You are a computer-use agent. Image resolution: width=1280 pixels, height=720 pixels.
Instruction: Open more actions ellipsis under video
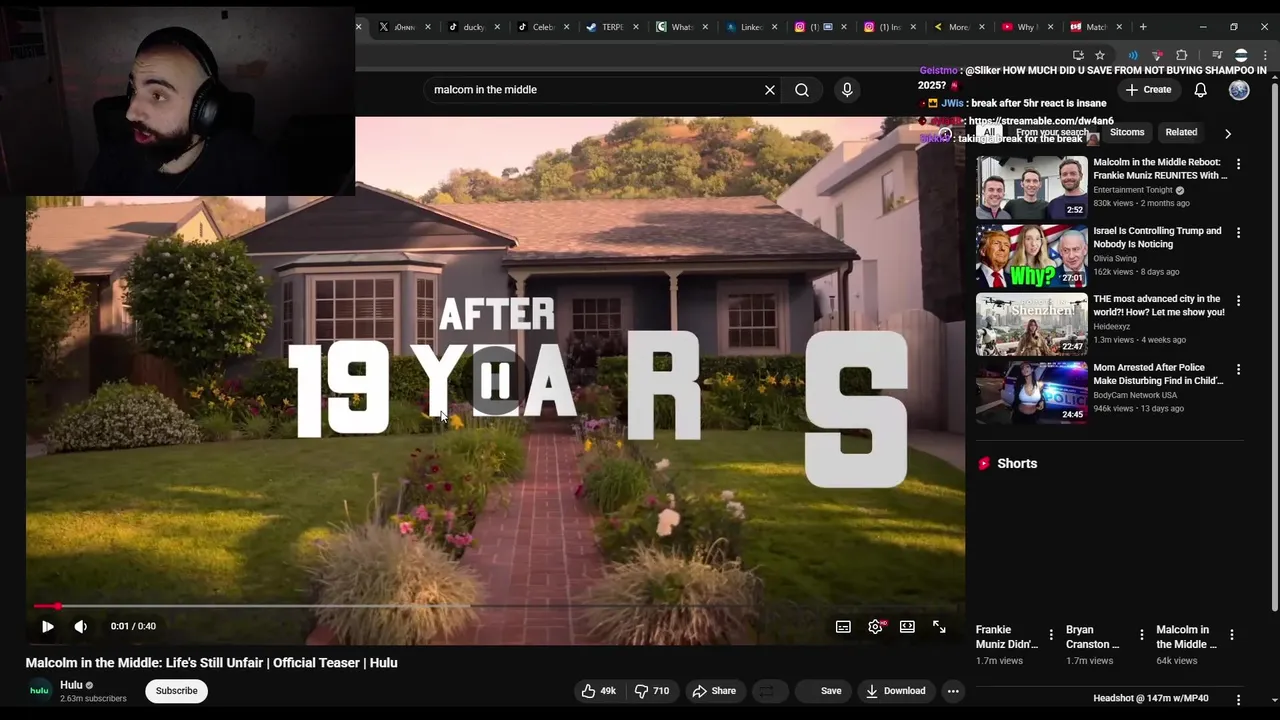pyautogui.click(x=953, y=691)
